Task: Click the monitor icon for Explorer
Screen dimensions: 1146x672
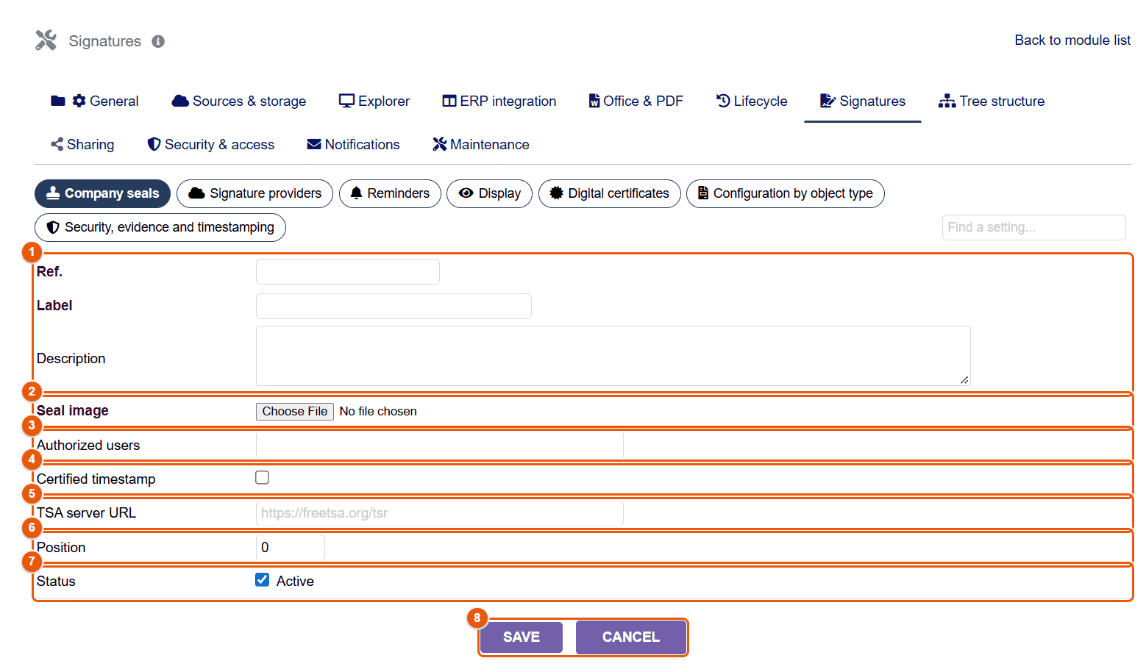Action: point(346,101)
